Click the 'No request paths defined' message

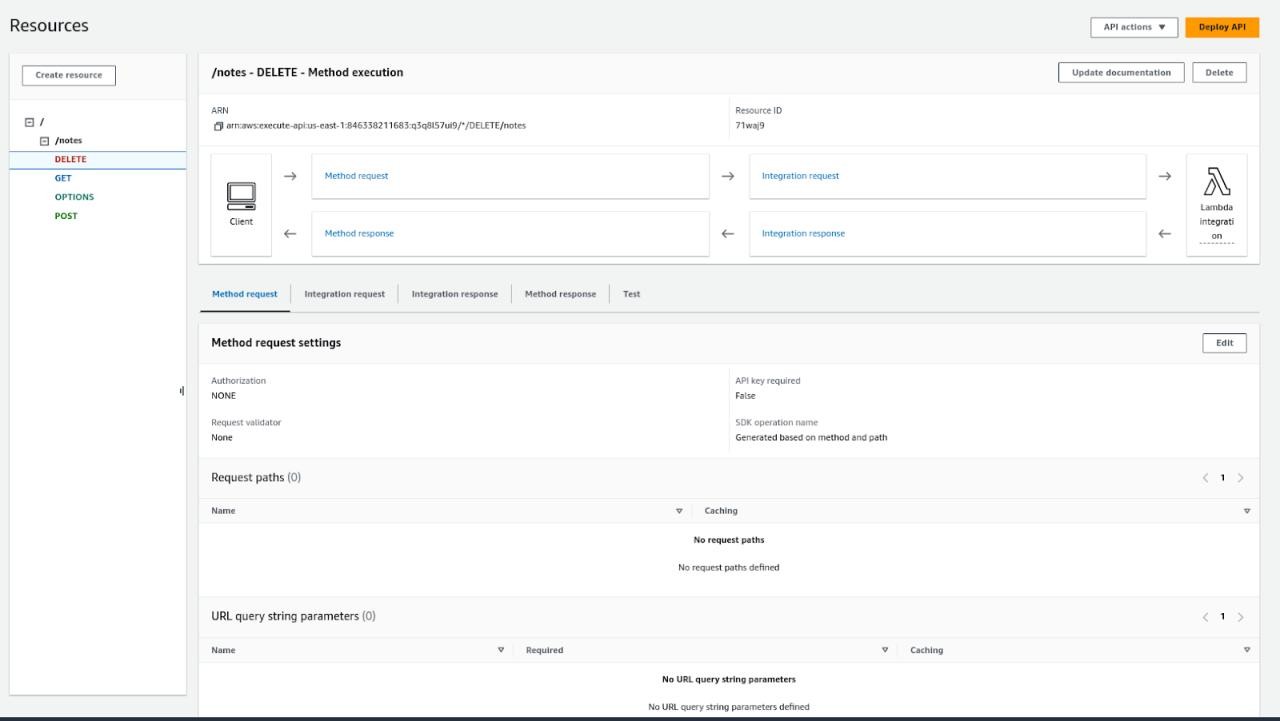729,568
